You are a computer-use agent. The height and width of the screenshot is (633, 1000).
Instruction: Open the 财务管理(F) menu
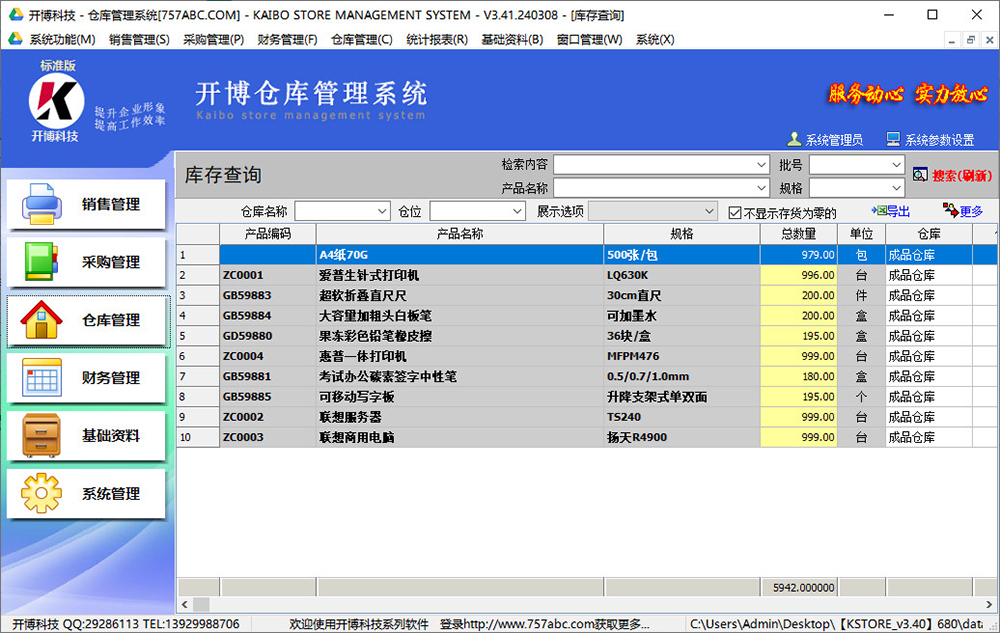288,40
